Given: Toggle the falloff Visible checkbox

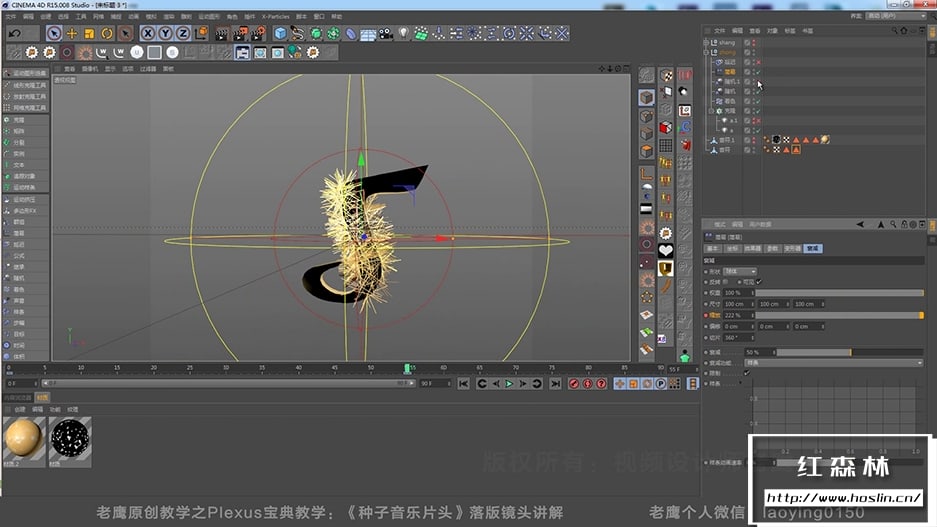Looking at the screenshot, I should click(x=759, y=282).
